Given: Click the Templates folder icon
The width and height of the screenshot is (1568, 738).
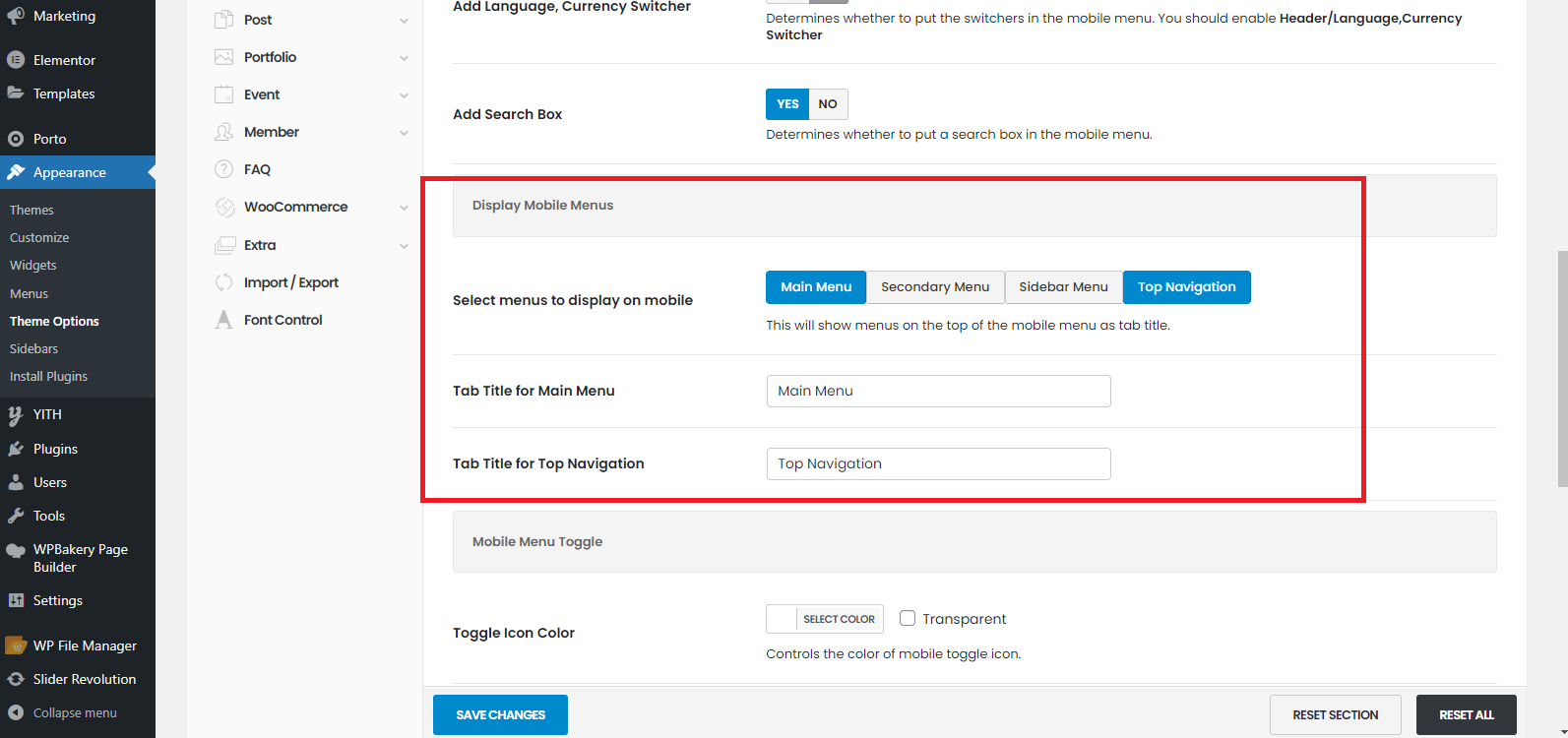Looking at the screenshot, I should (x=16, y=93).
